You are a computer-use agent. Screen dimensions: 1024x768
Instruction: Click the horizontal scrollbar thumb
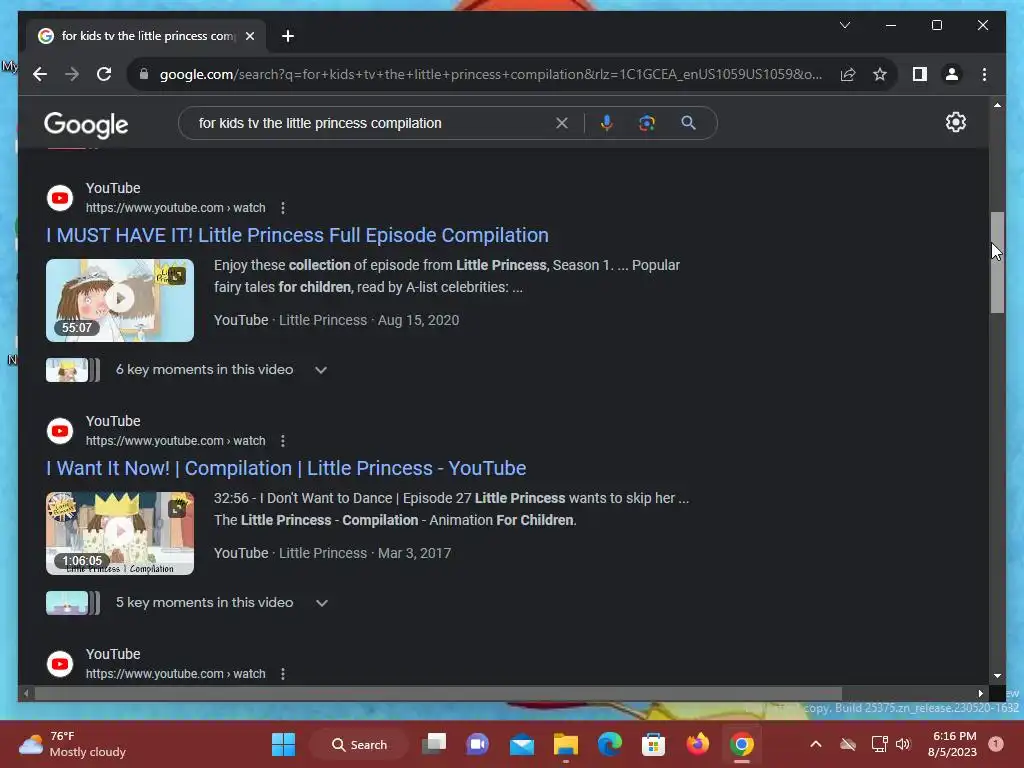[x=438, y=693]
